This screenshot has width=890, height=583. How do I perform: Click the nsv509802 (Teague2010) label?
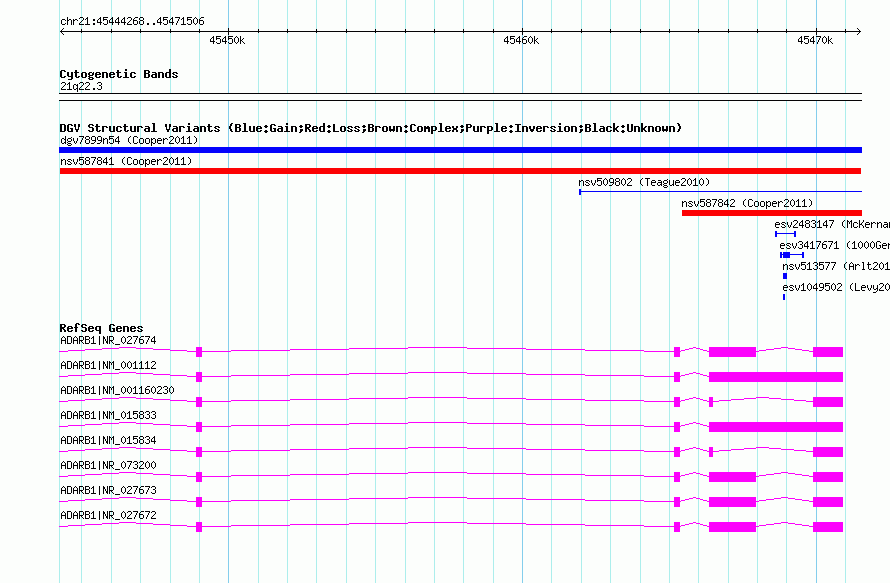pyautogui.click(x=644, y=182)
